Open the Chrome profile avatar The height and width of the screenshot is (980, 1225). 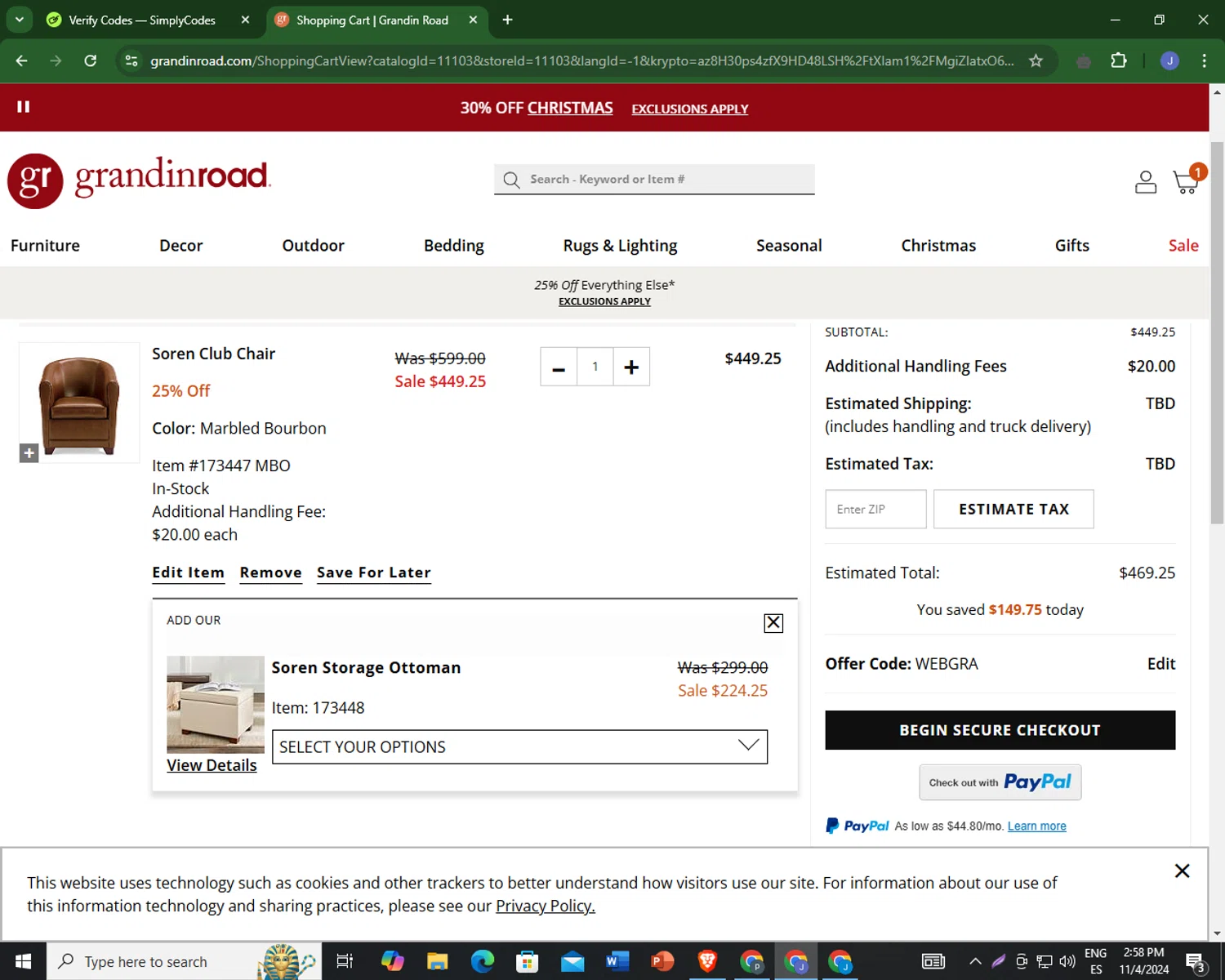point(1169,60)
